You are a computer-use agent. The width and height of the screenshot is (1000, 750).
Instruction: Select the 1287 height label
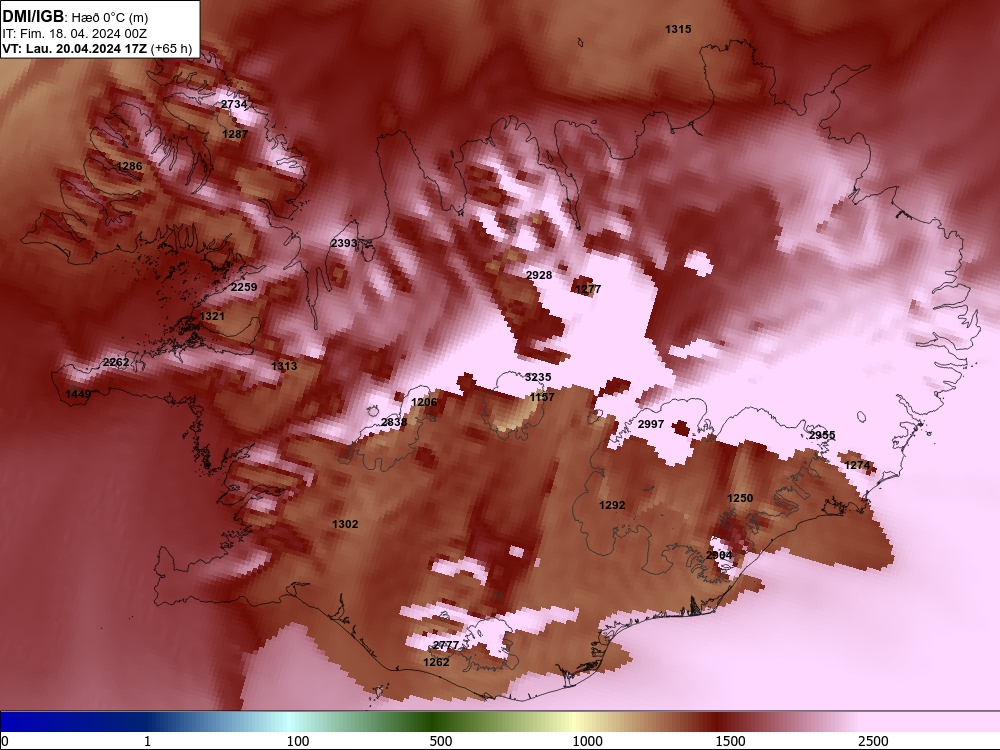tap(235, 134)
